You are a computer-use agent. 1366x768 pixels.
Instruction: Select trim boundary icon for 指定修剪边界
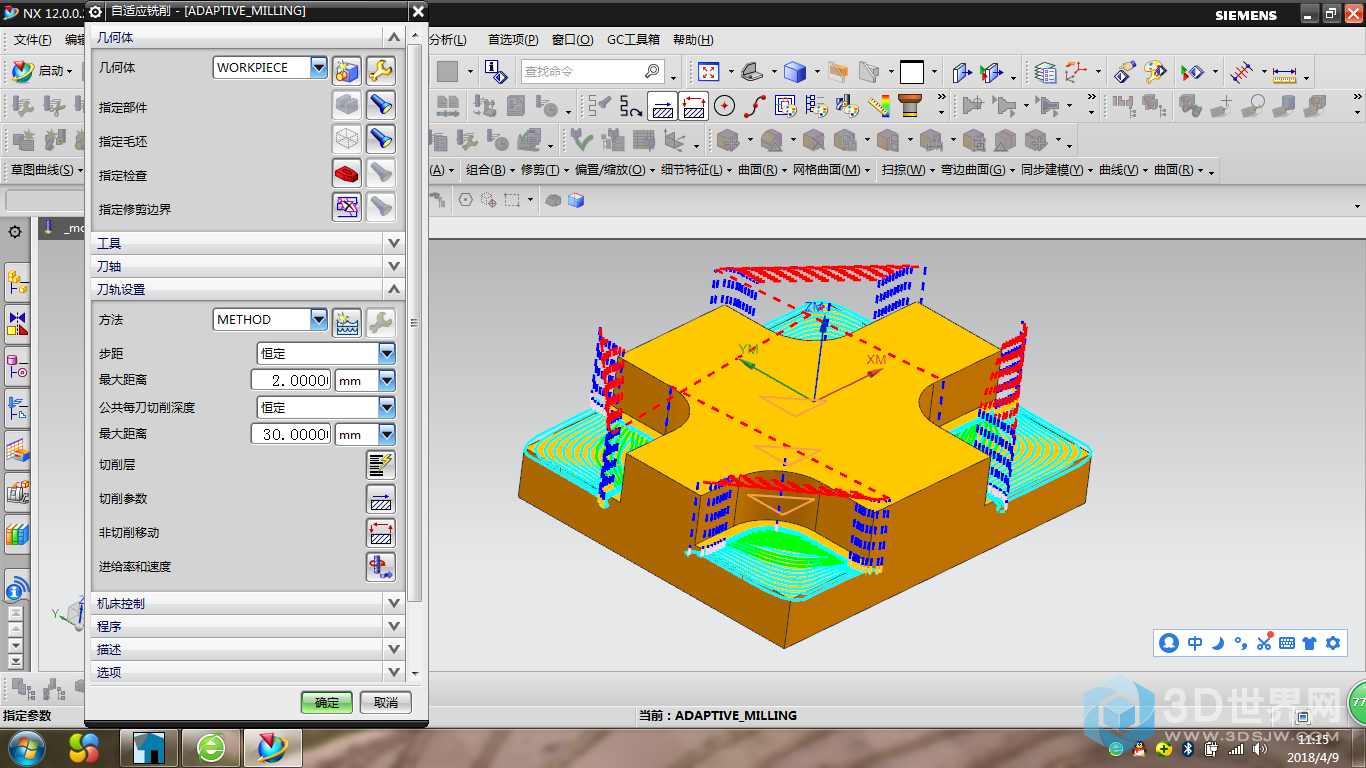[x=347, y=207]
